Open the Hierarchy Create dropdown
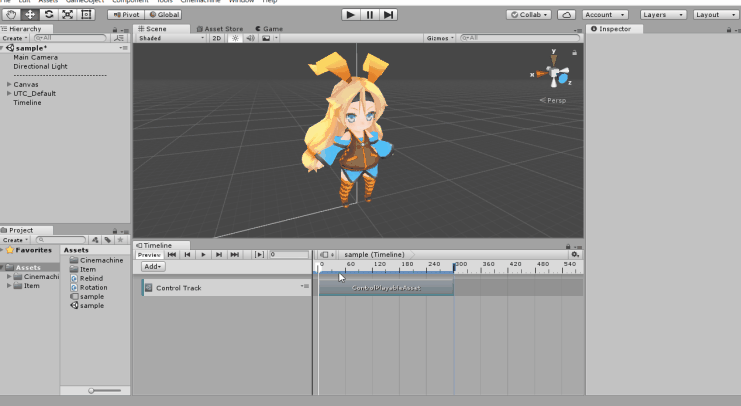 point(15,38)
